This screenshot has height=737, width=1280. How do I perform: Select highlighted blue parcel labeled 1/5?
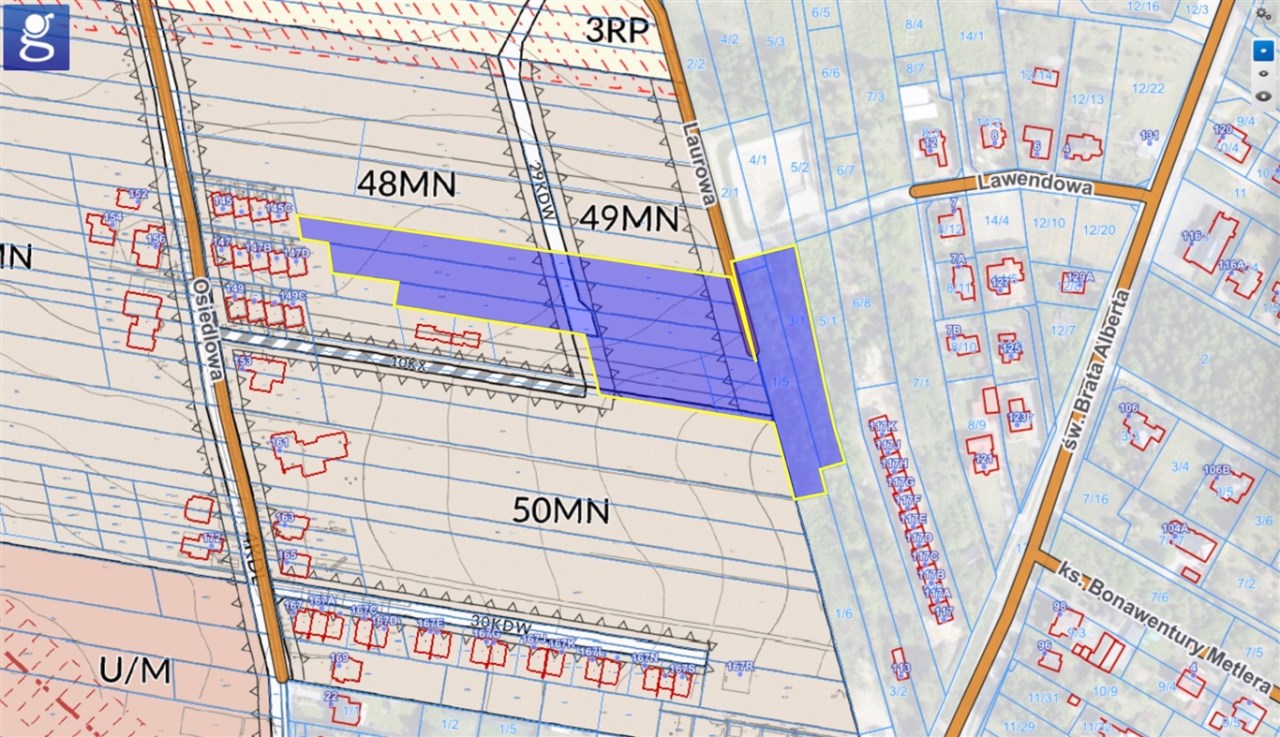pos(781,382)
